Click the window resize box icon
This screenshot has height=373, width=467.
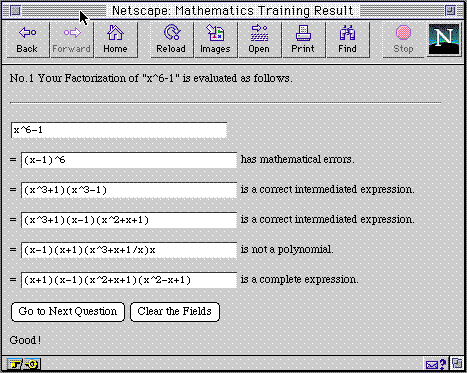click(x=457, y=363)
